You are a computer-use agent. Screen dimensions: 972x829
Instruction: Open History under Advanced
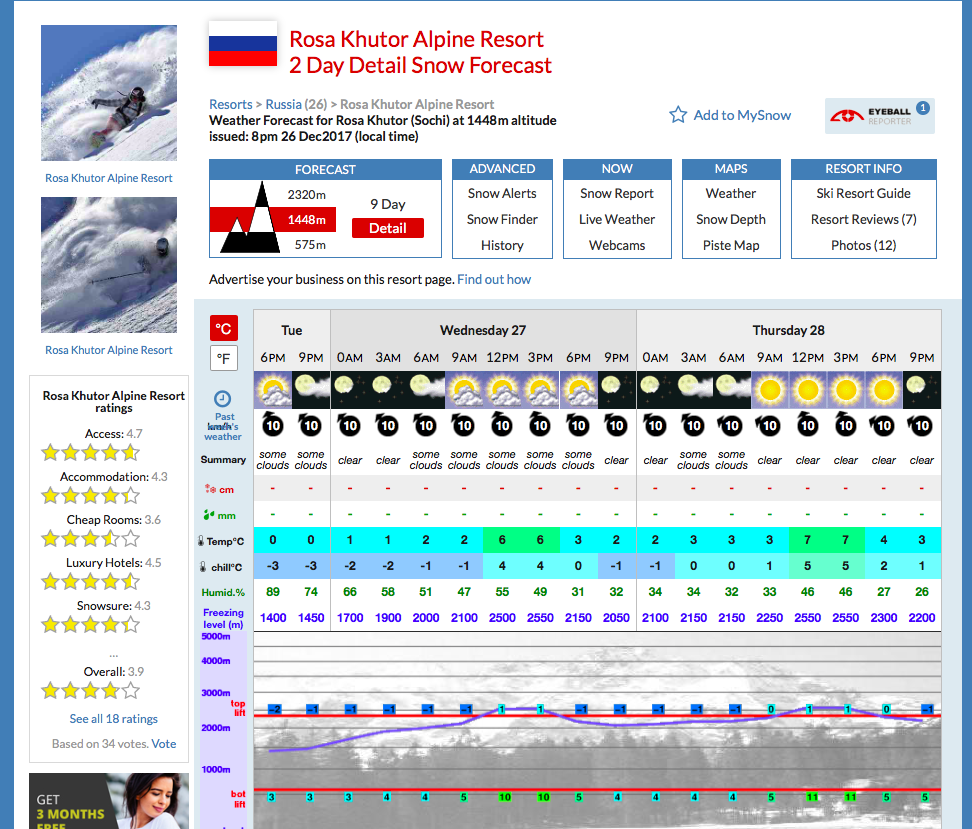pos(502,246)
